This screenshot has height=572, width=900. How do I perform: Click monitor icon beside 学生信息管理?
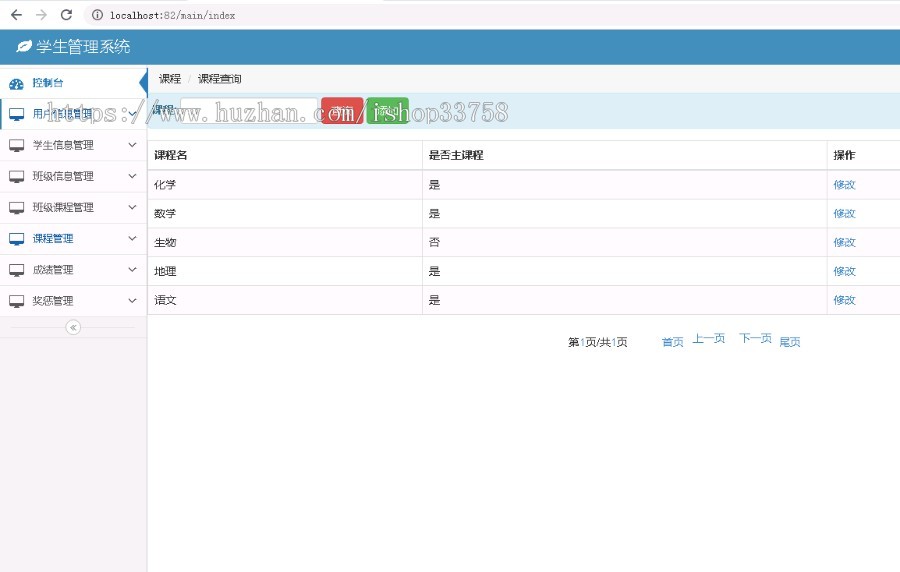click(x=17, y=145)
